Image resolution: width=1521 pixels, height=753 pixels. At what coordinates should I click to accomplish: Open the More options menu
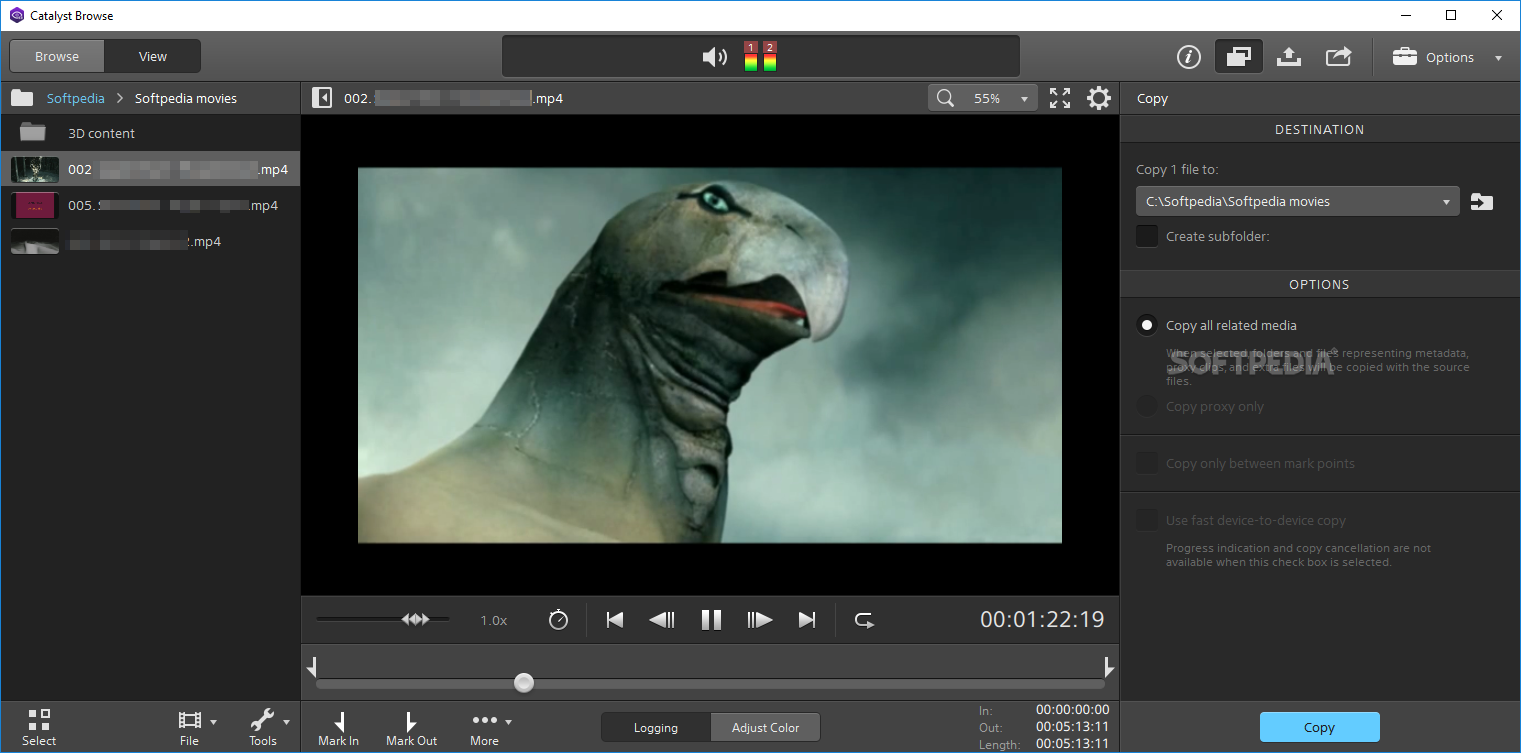point(490,727)
